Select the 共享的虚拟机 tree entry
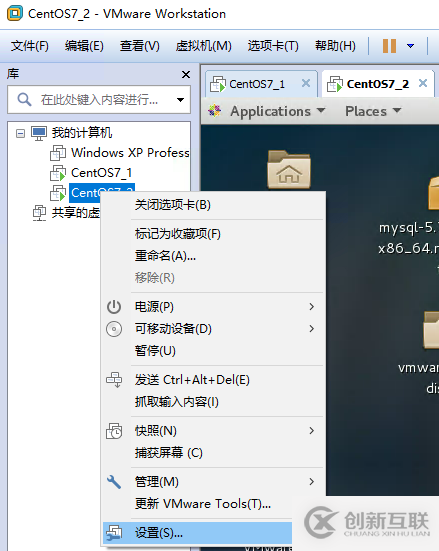Screen dimensions: 439x551 pos(76,213)
